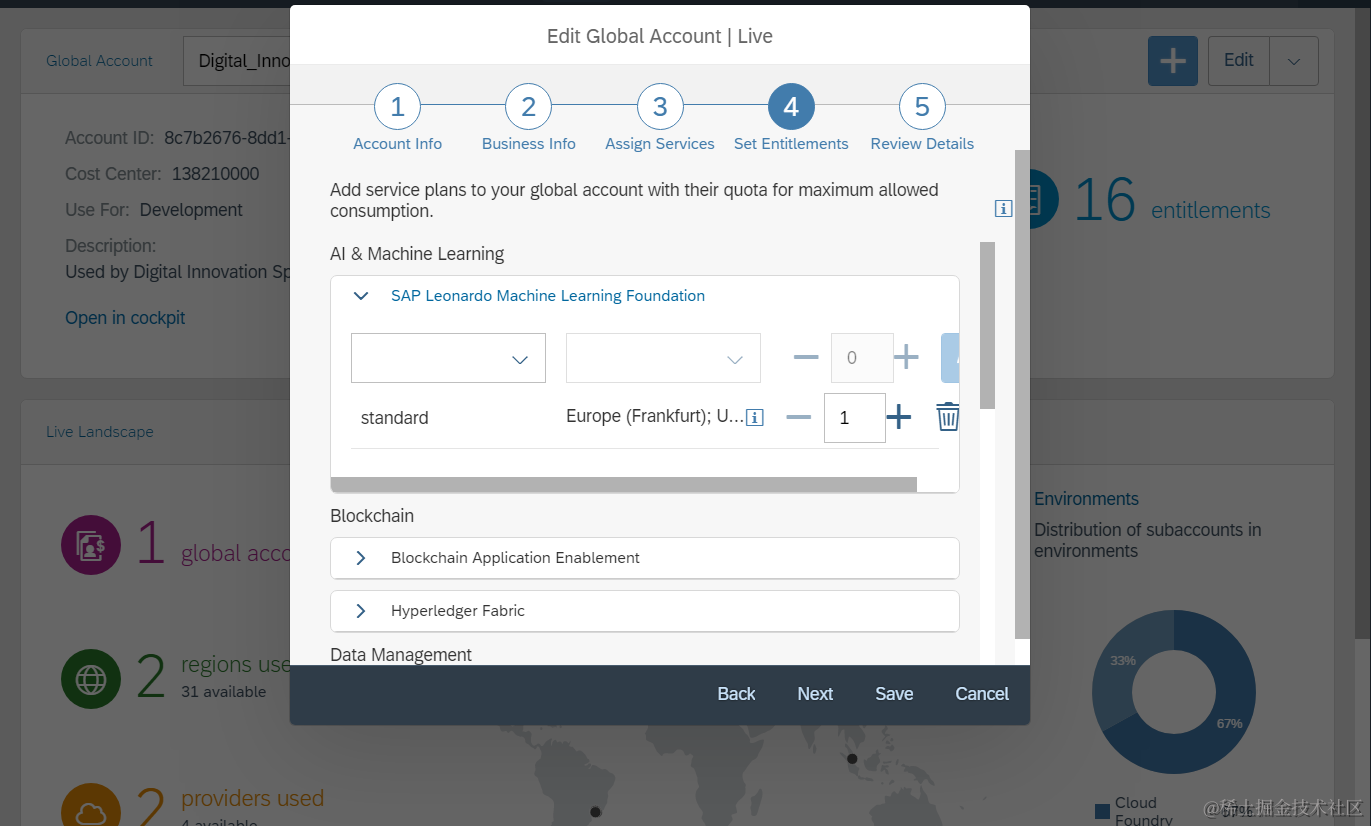The height and width of the screenshot is (826, 1371).
Task: Delete the standard plan with the trash icon
Action: coord(947,417)
